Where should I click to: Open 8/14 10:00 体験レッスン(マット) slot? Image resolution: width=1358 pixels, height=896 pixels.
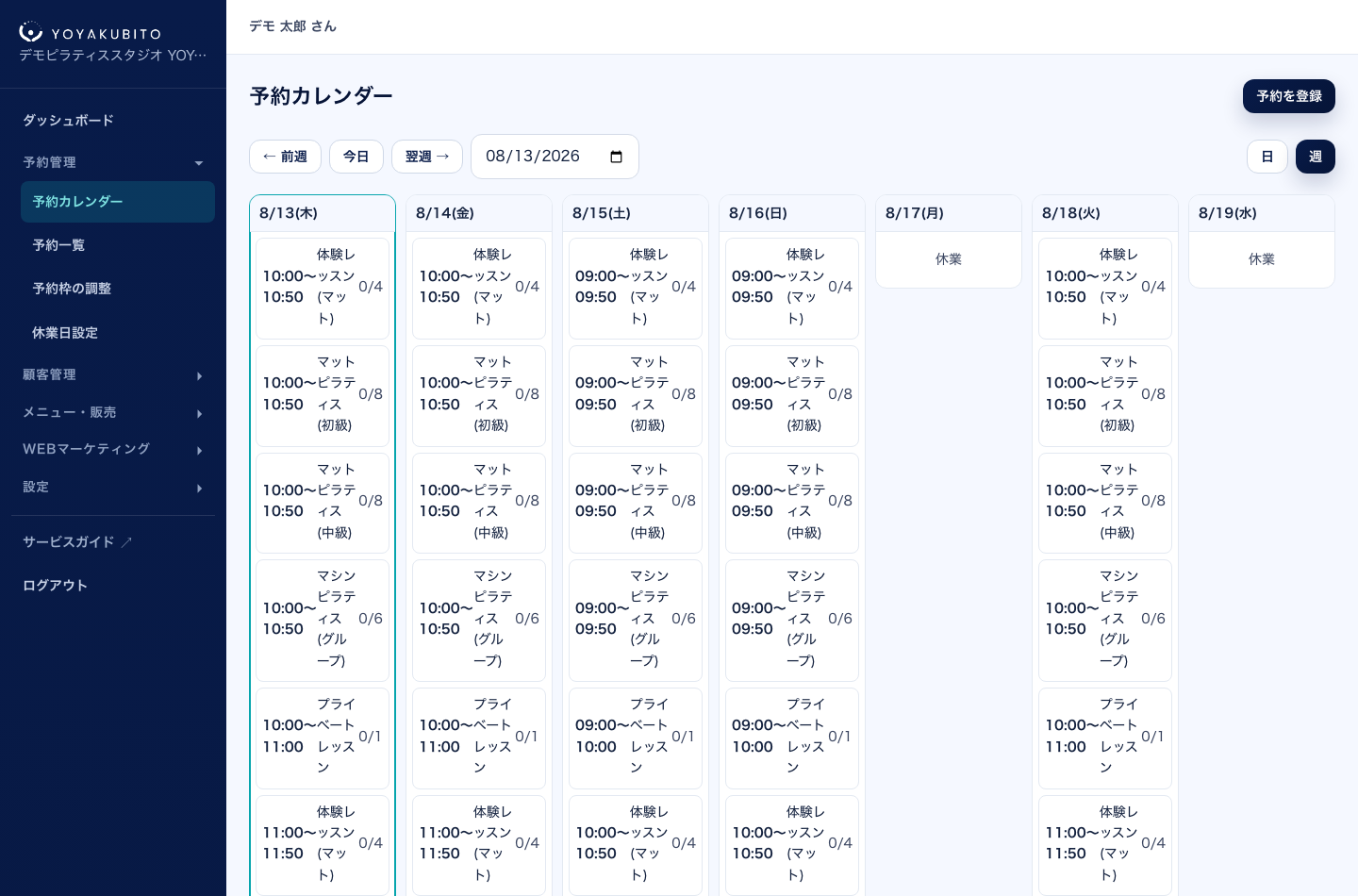(479, 289)
